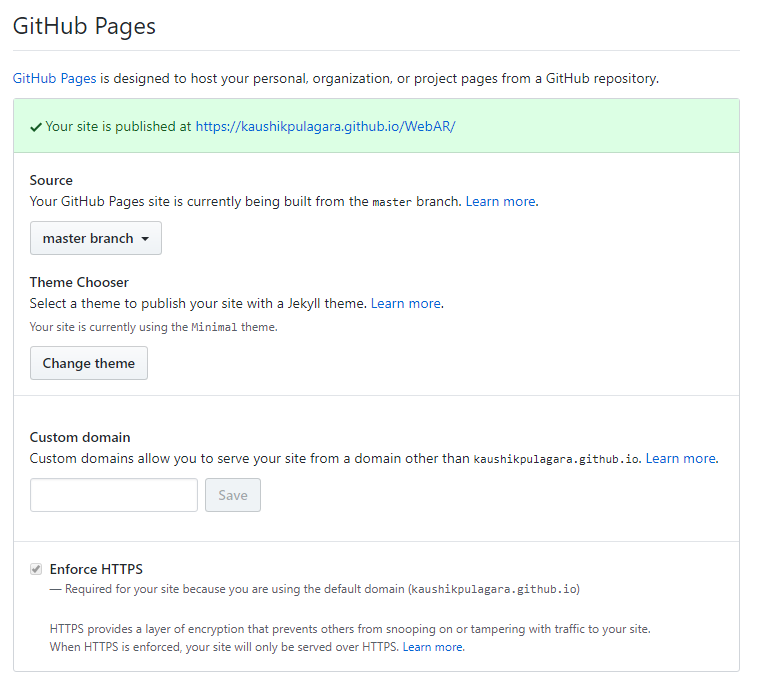The image size is (761, 692).
Task: Toggle the Enforce HTTPS checkbox
Action: pyautogui.click(x=36, y=569)
